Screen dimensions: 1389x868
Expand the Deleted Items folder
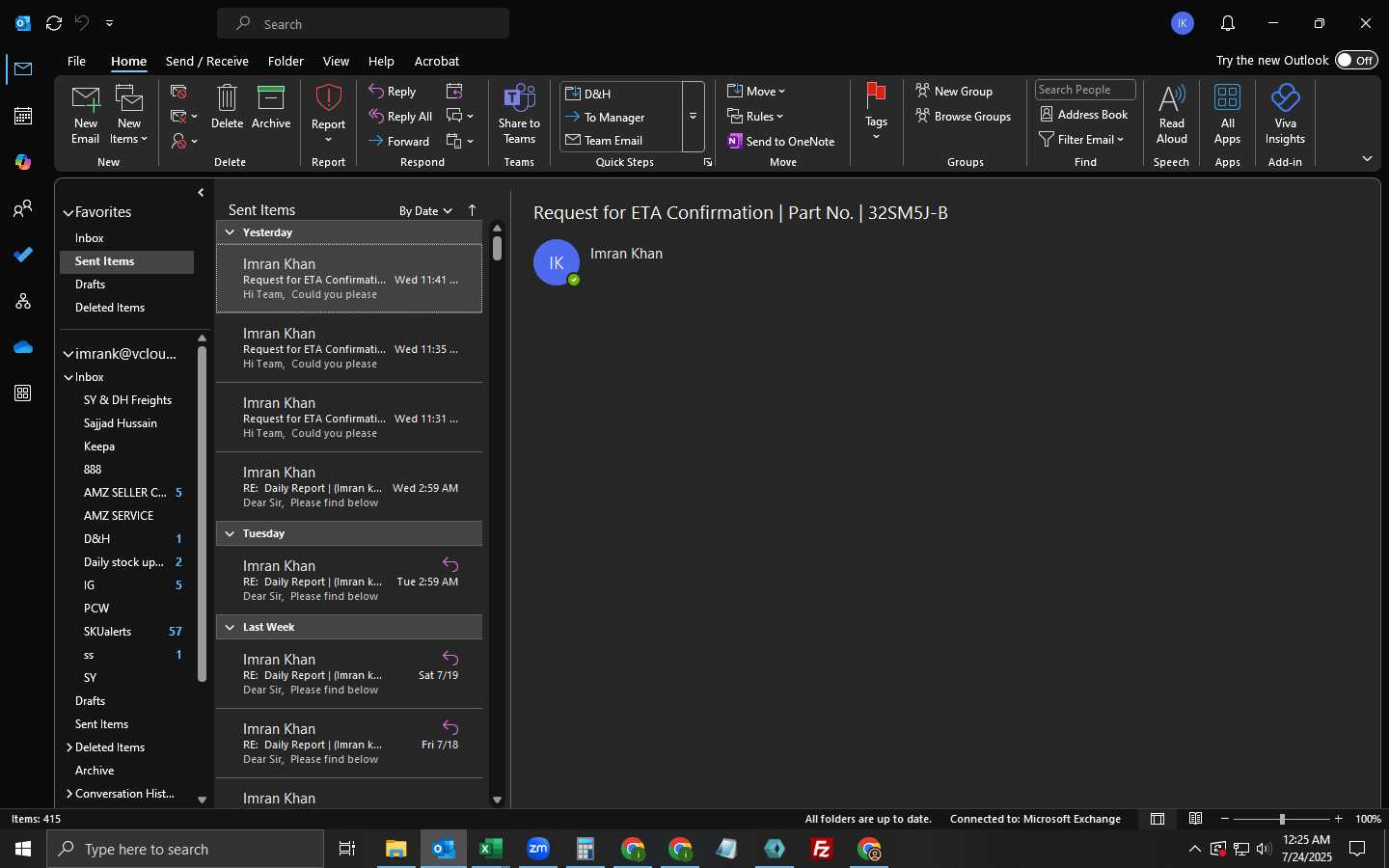point(69,747)
